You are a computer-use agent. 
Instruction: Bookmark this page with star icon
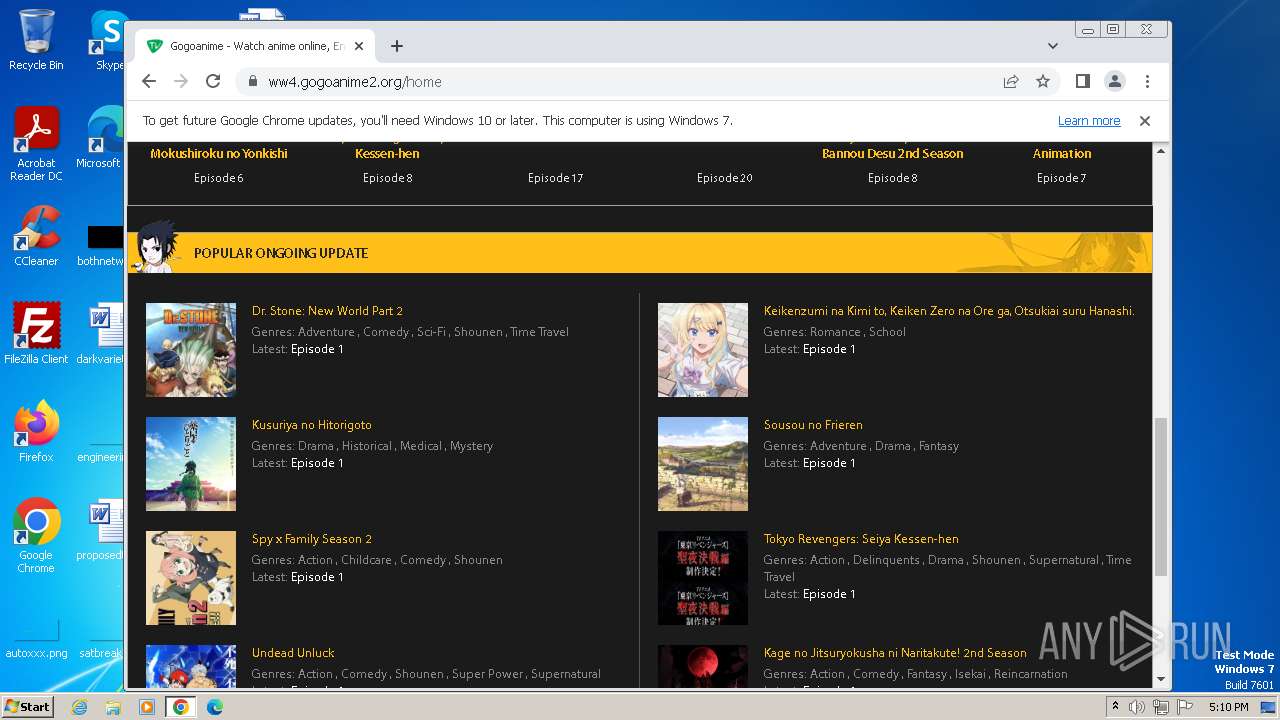1043,82
